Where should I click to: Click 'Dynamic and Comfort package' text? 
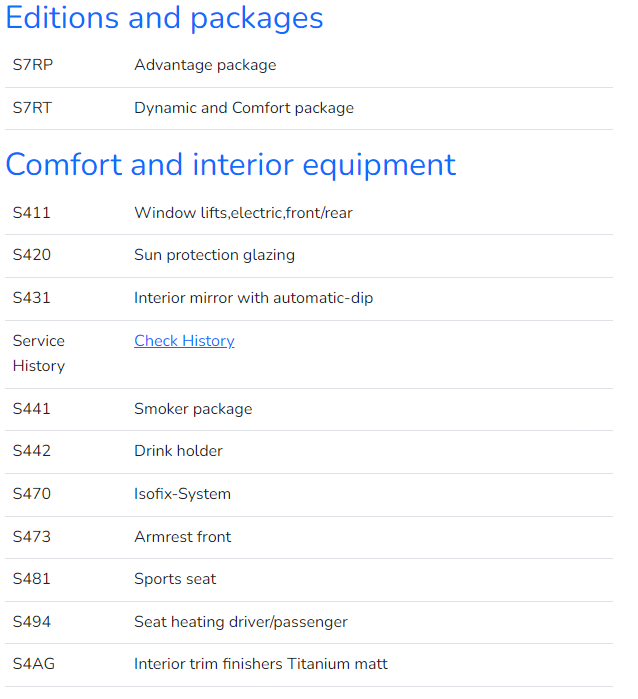click(244, 108)
